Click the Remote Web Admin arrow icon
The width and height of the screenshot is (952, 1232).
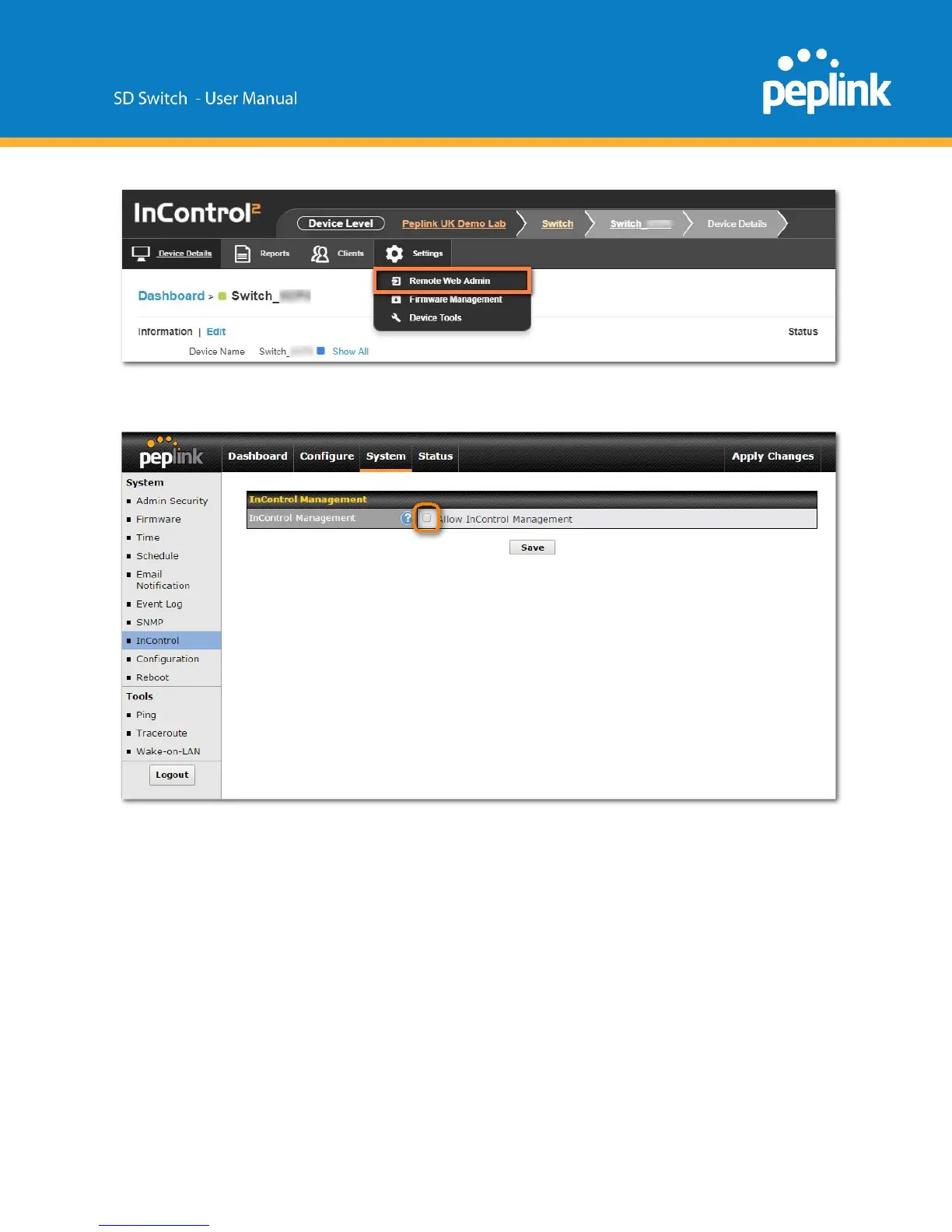(x=396, y=281)
